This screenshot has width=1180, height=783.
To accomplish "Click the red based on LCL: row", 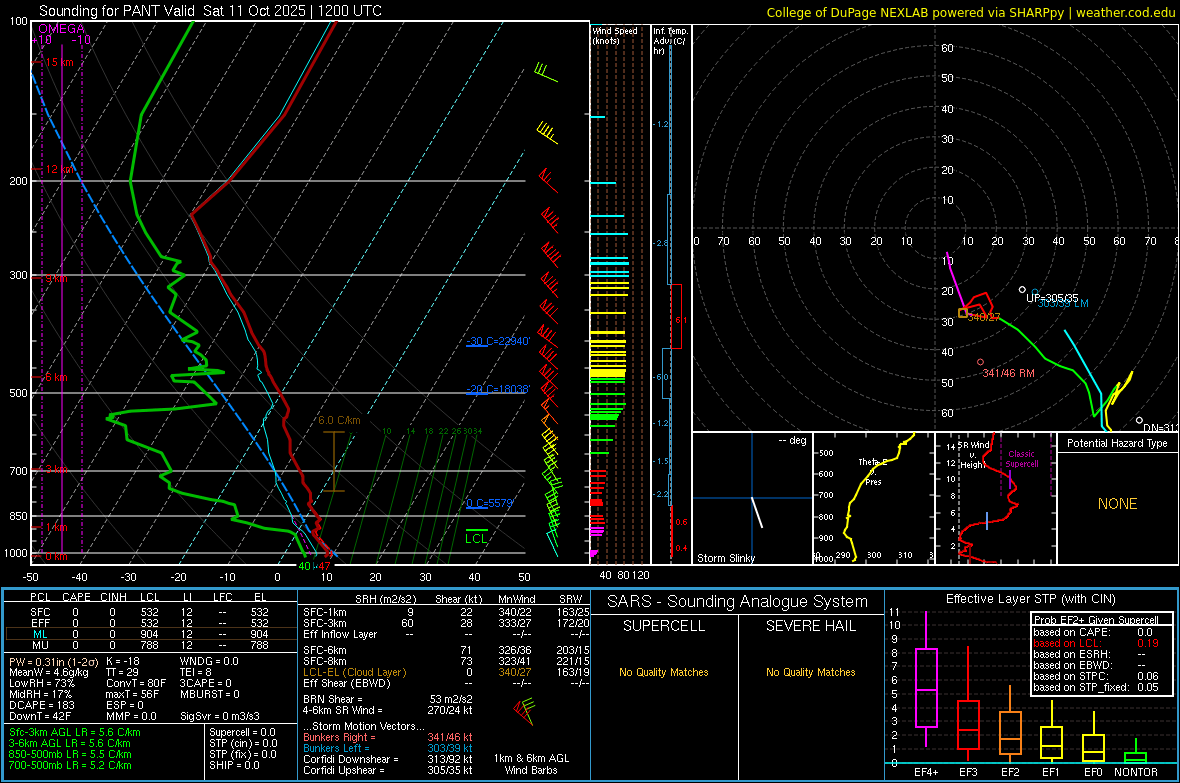I will click(x=1096, y=643).
